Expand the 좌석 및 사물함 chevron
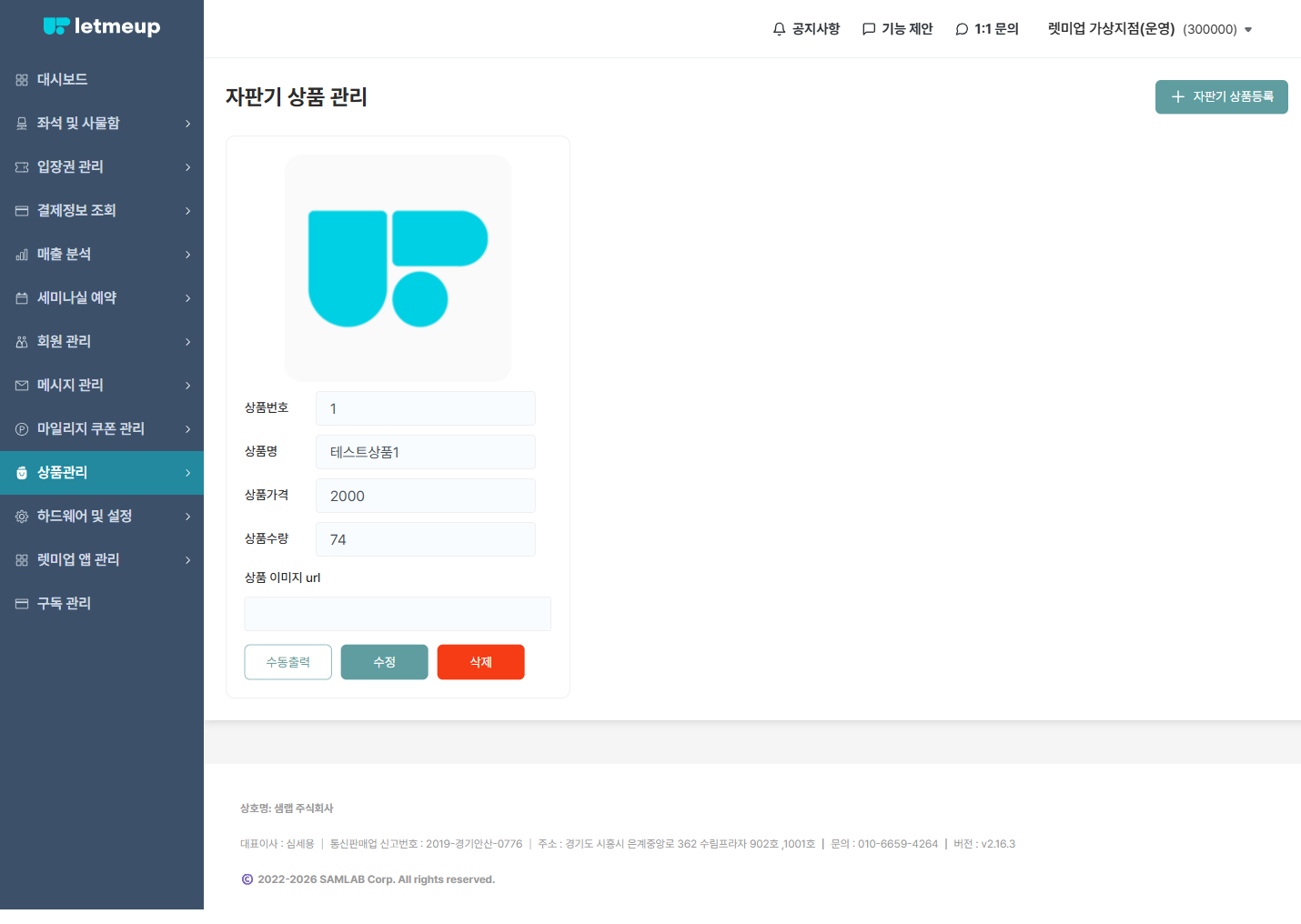This screenshot has height=924, width=1301. coord(188,124)
